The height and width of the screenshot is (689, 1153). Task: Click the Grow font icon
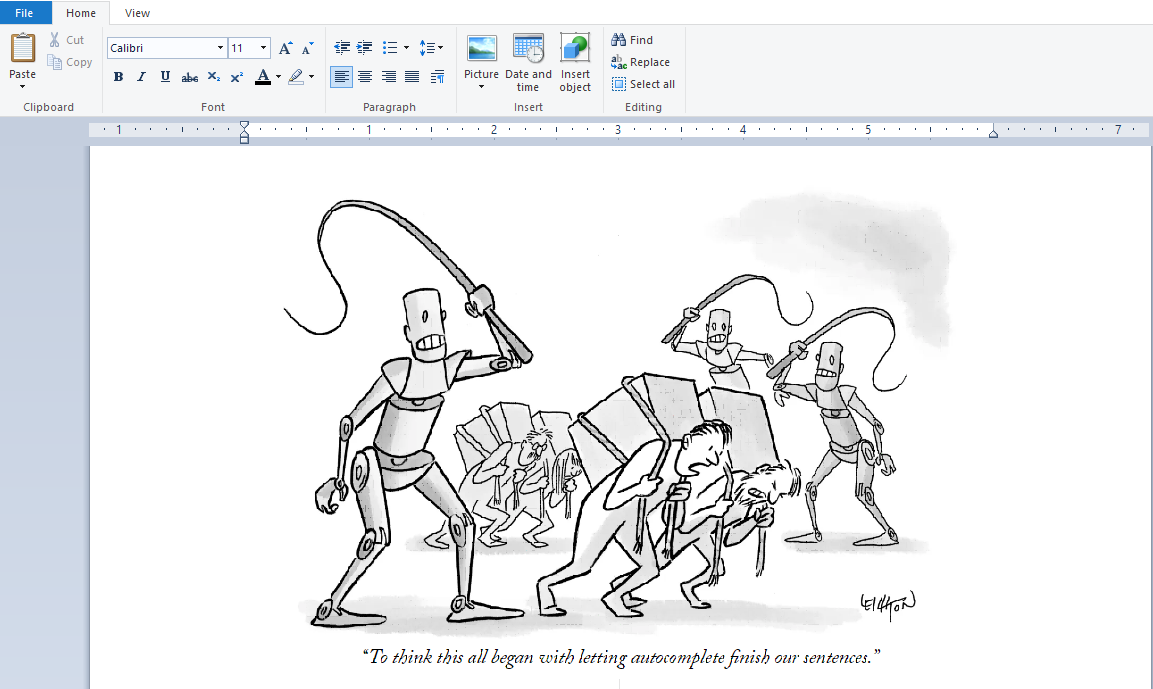coord(285,48)
